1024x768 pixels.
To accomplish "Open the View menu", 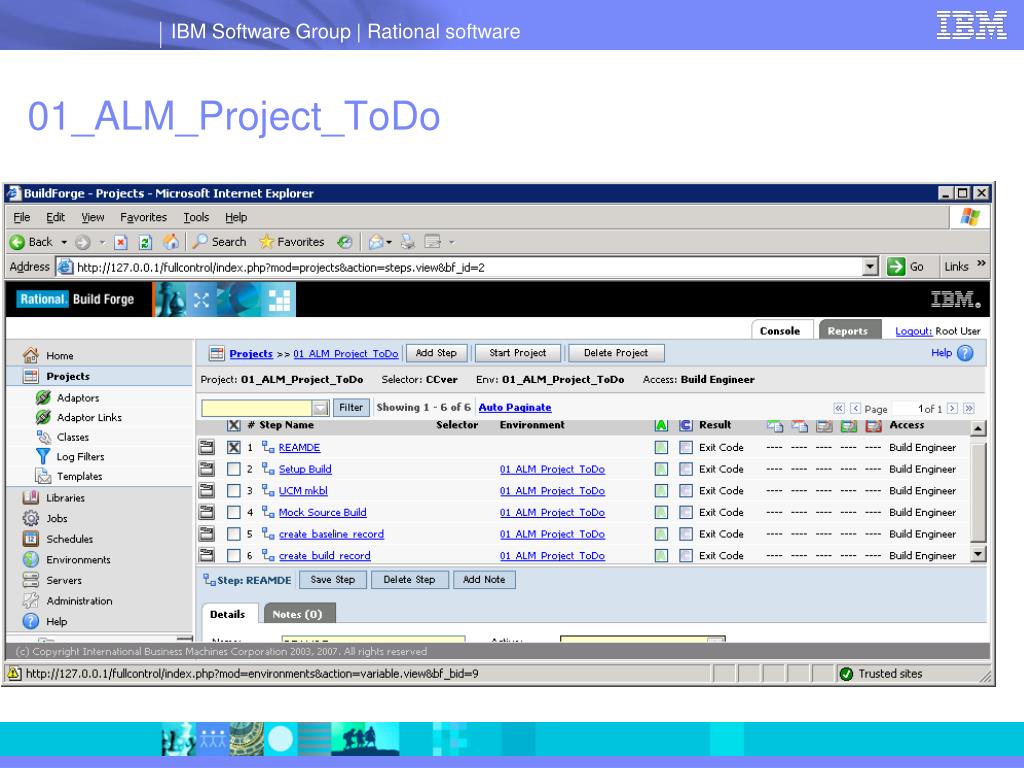I will [x=93, y=217].
